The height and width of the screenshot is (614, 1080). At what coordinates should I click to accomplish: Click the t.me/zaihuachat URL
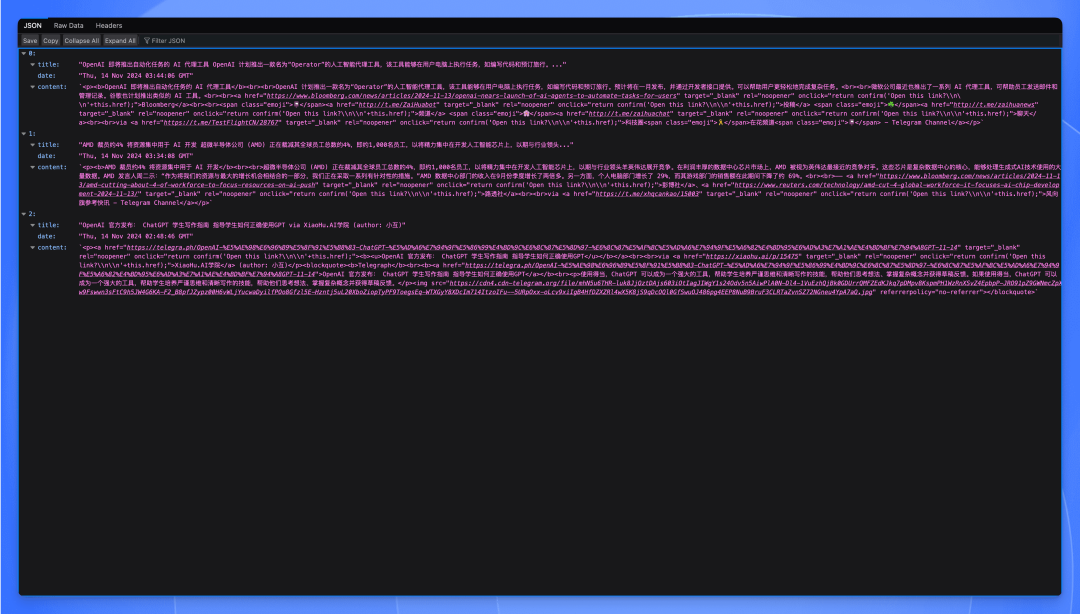point(629,114)
